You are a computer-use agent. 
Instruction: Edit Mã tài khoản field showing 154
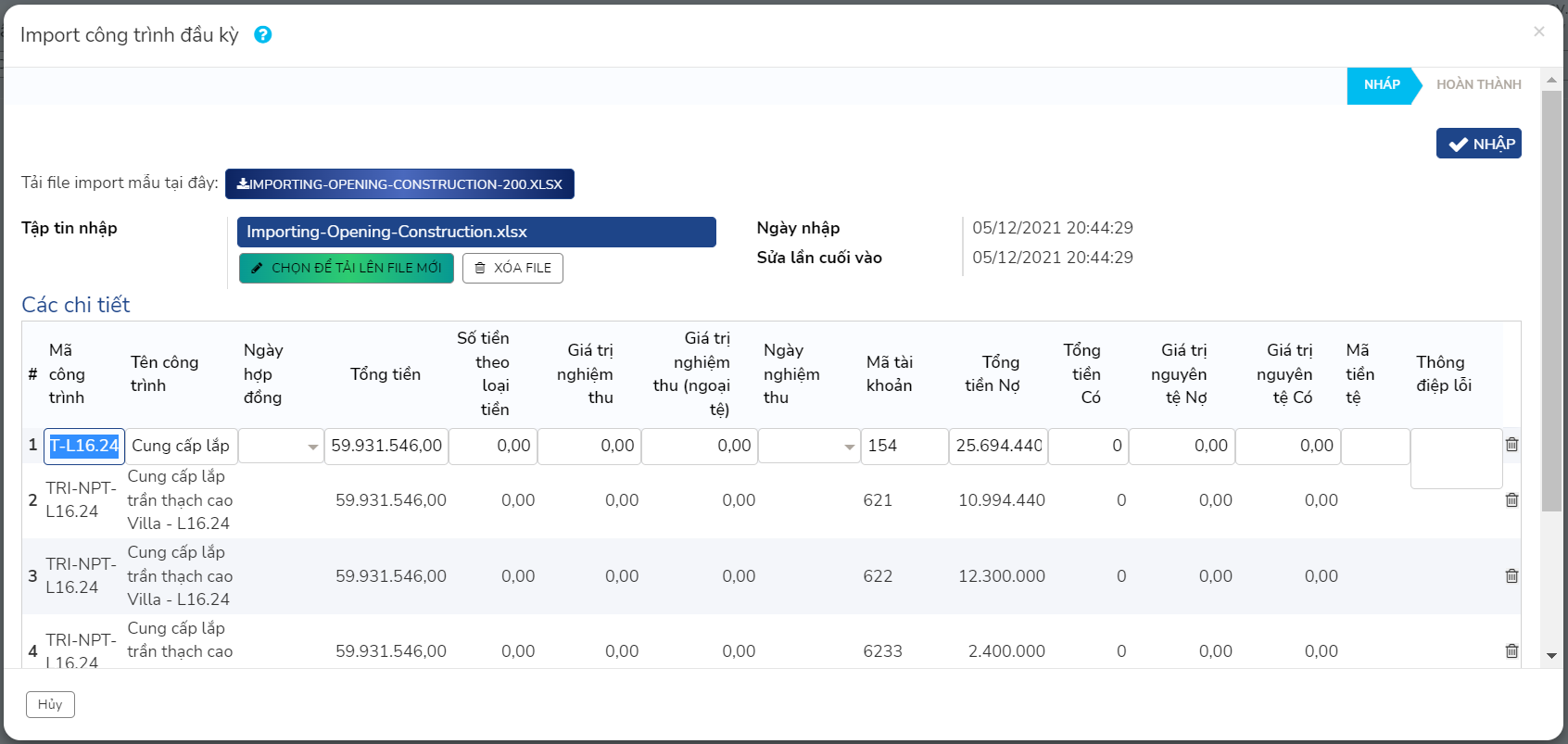pos(904,446)
